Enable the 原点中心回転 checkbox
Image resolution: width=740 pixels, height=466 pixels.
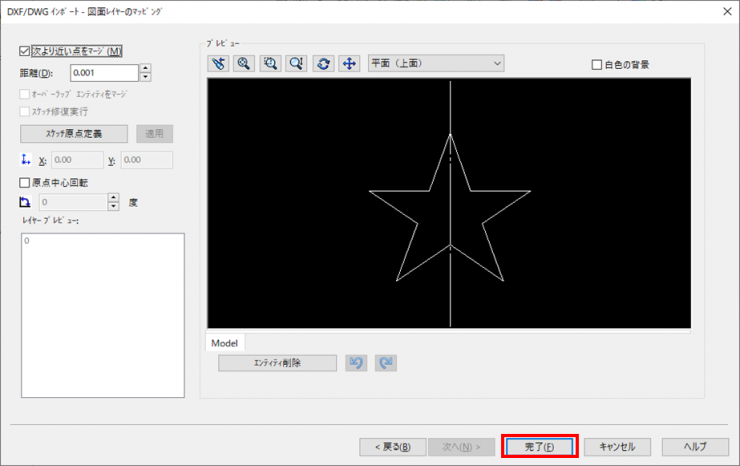pos(24,182)
